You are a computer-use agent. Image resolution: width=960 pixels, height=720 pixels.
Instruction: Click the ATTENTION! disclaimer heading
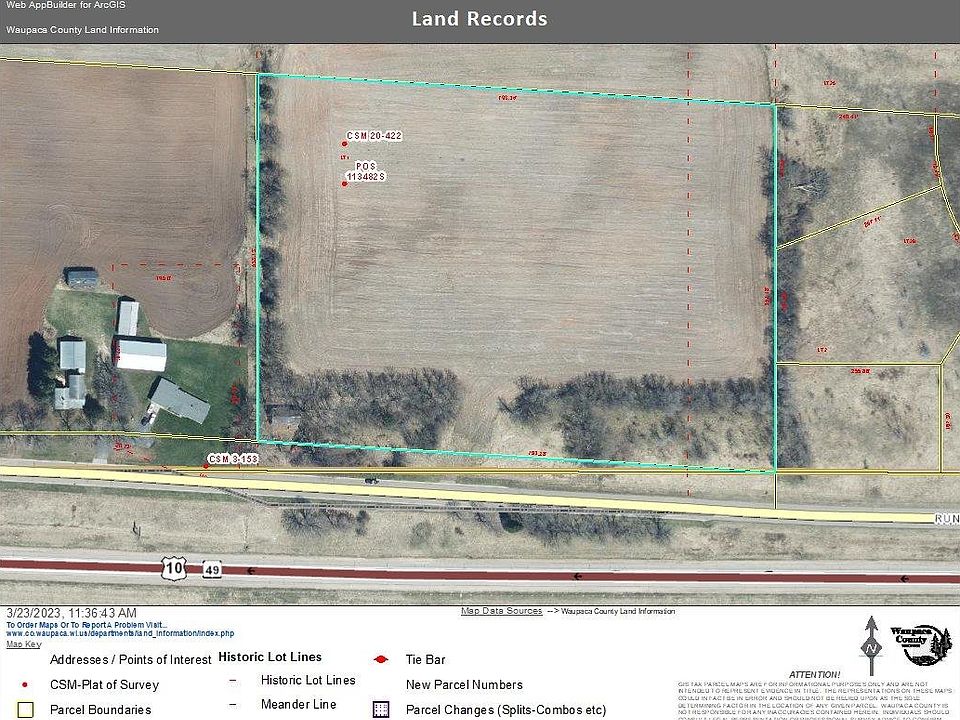[814, 674]
